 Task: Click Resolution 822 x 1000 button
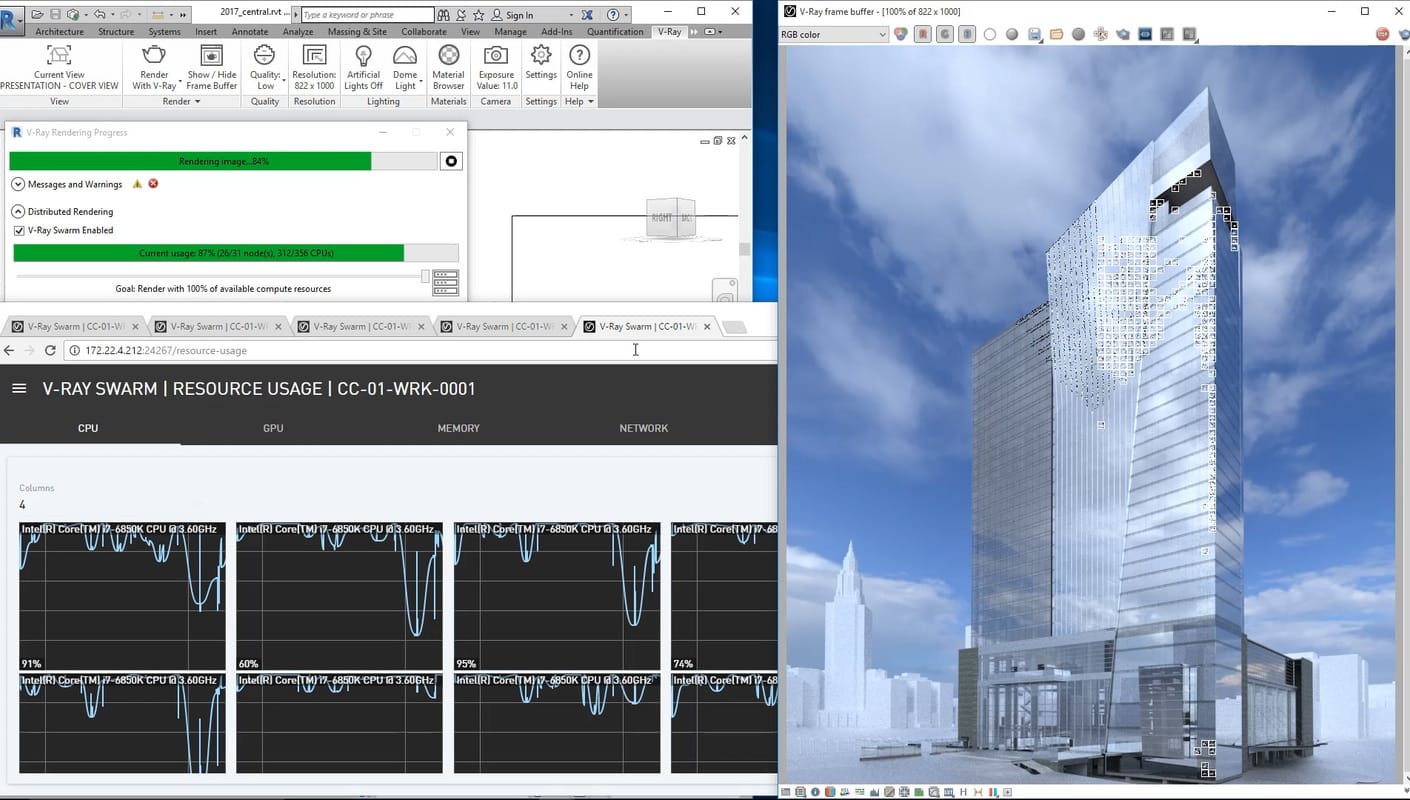click(x=314, y=68)
